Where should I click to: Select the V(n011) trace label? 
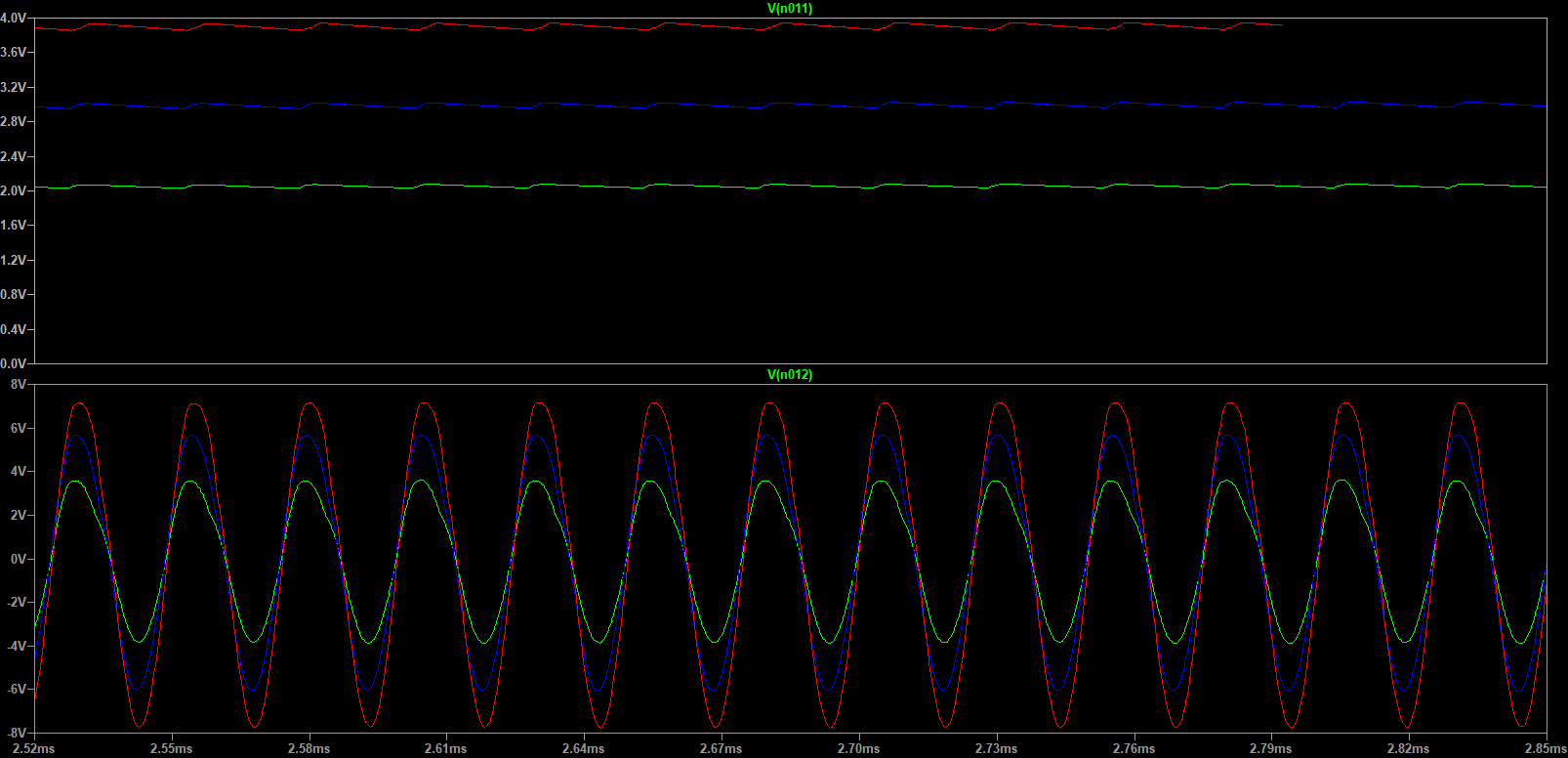[x=790, y=9]
